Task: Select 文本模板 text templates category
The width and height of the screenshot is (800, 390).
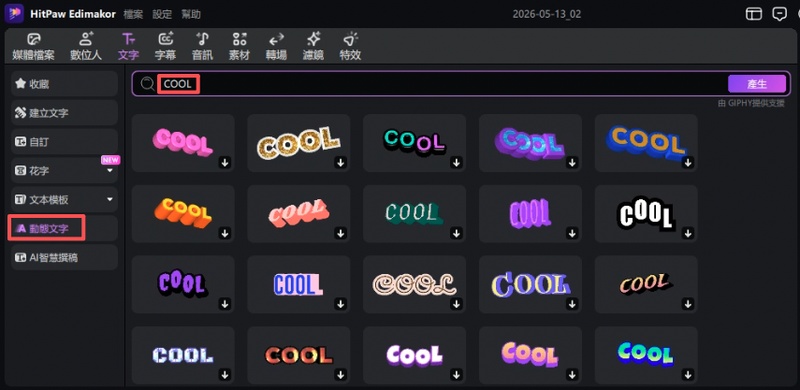Action: [64, 200]
